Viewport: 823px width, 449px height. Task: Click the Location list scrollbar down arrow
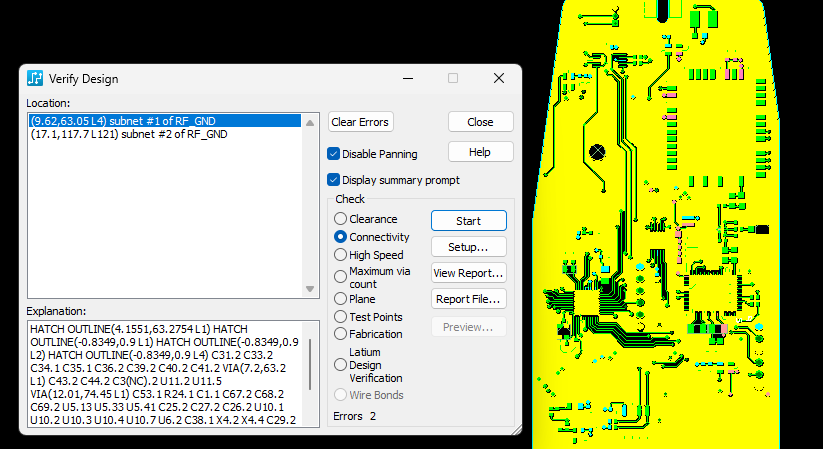(x=309, y=290)
